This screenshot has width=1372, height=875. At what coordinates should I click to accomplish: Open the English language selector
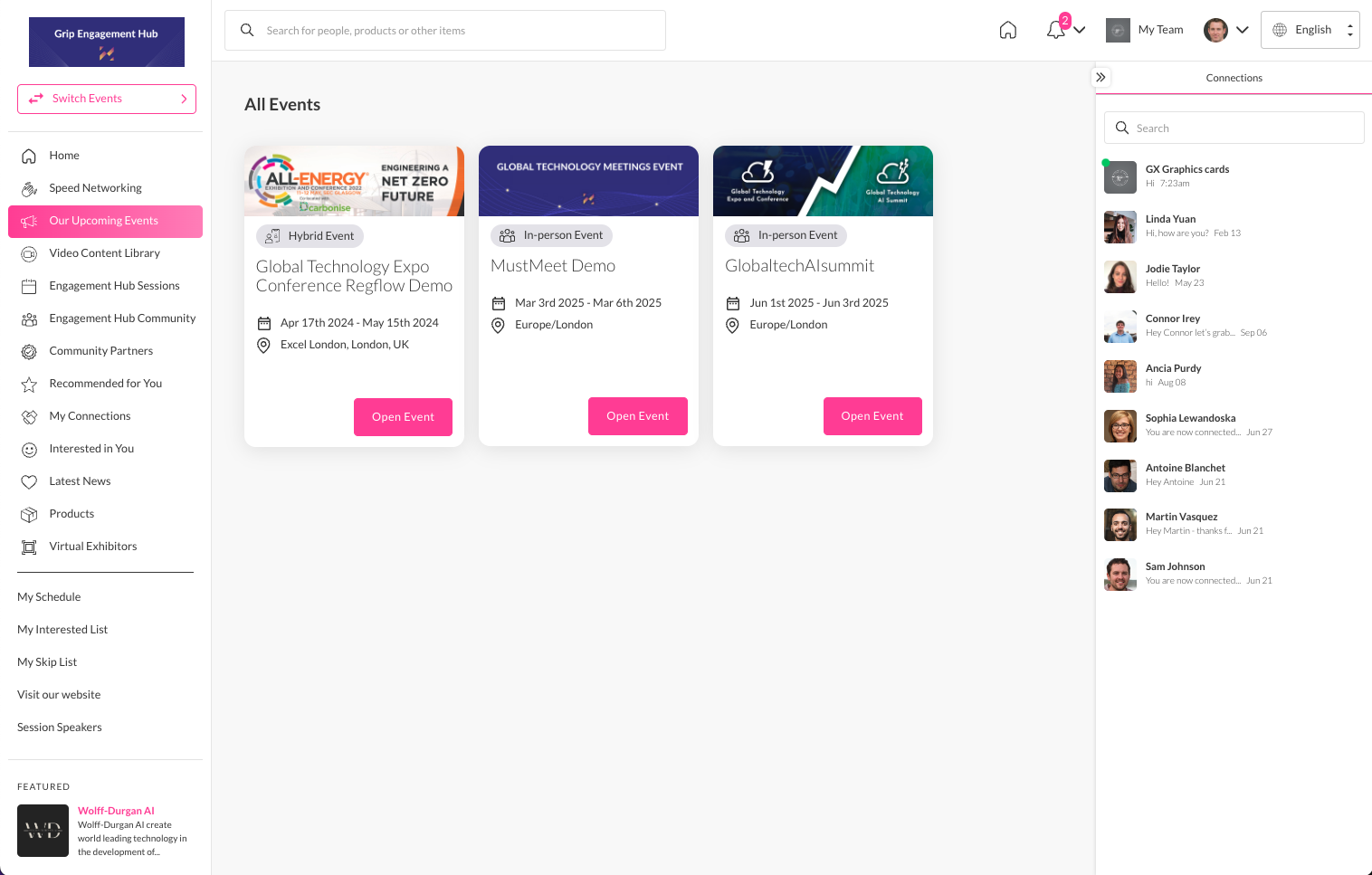[1312, 29]
